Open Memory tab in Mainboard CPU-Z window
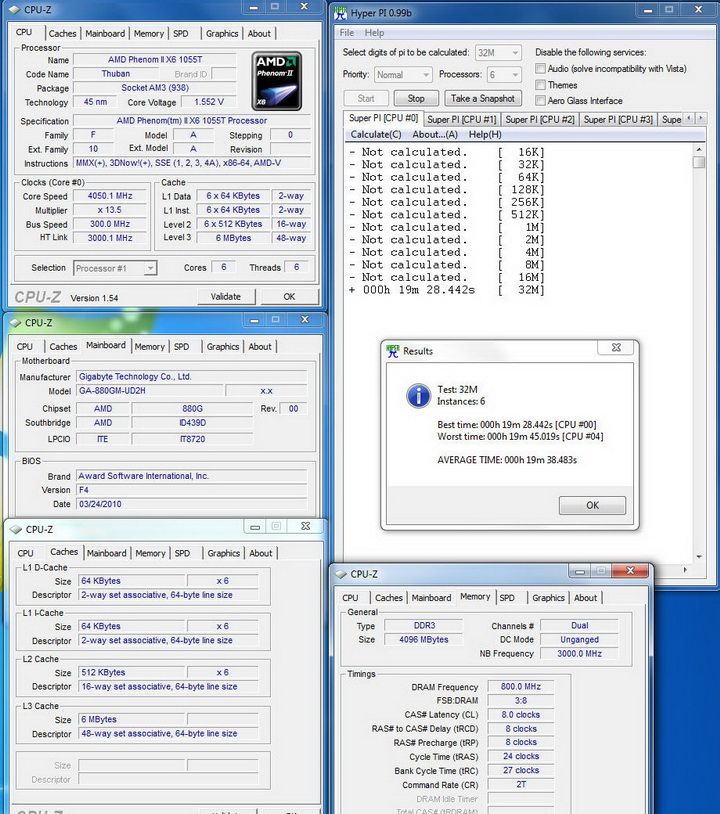The width and height of the screenshot is (720, 814). 150,346
